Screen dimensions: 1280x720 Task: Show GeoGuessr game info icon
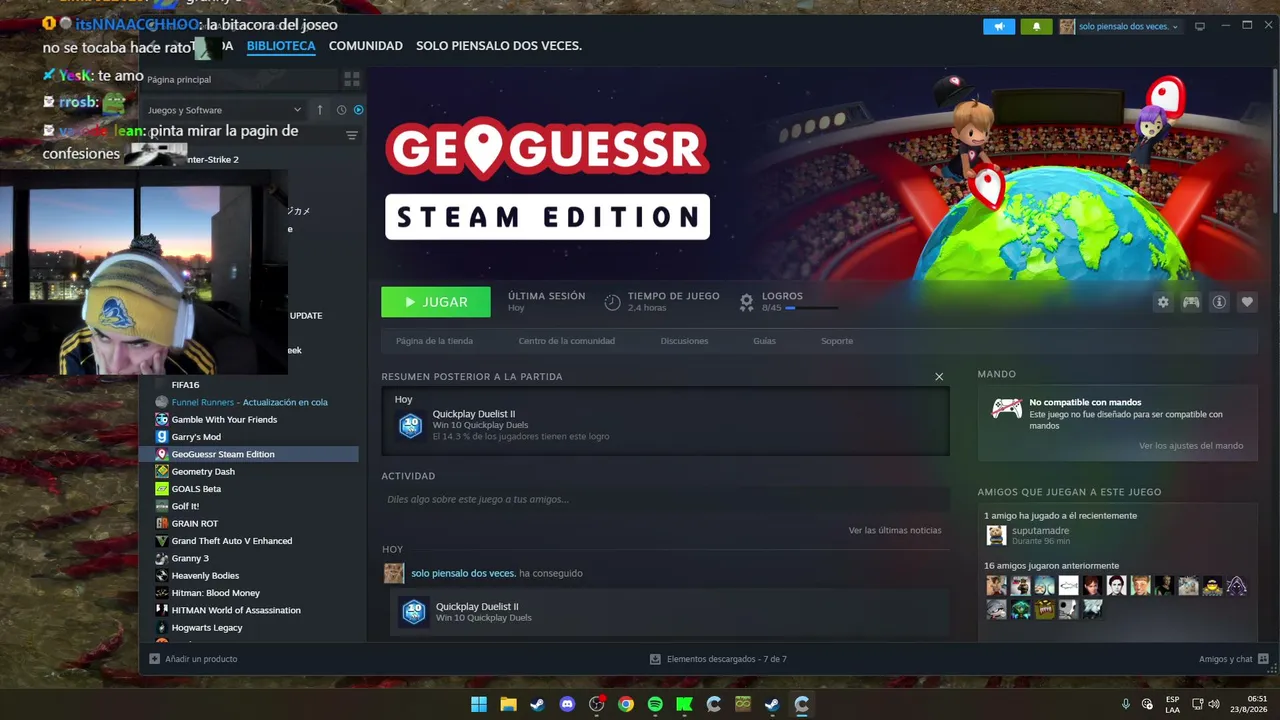[x=1219, y=302]
